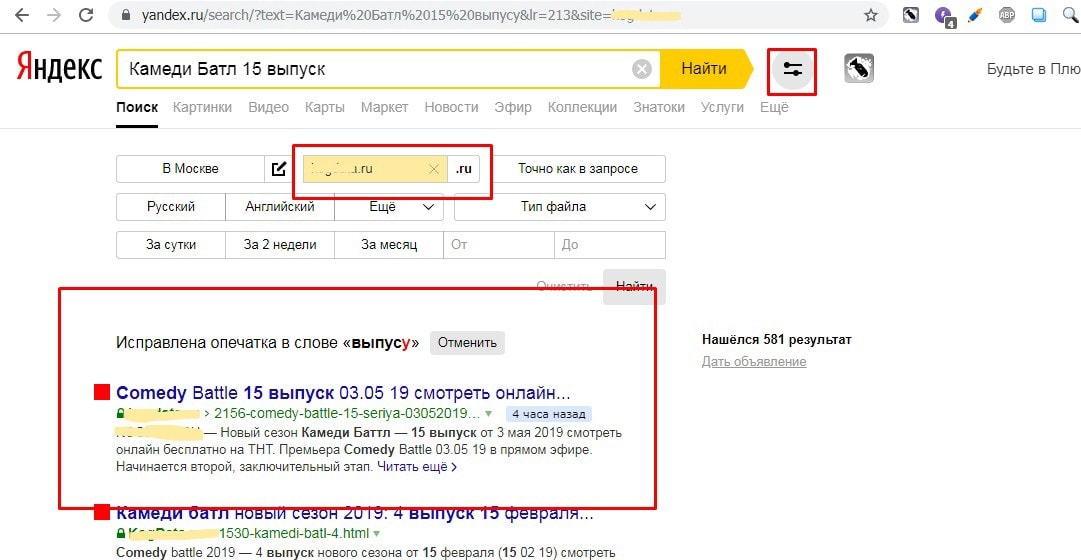Clear the search query with the X icon
Viewport: 1081px width, 560px height.
[642, 69]
